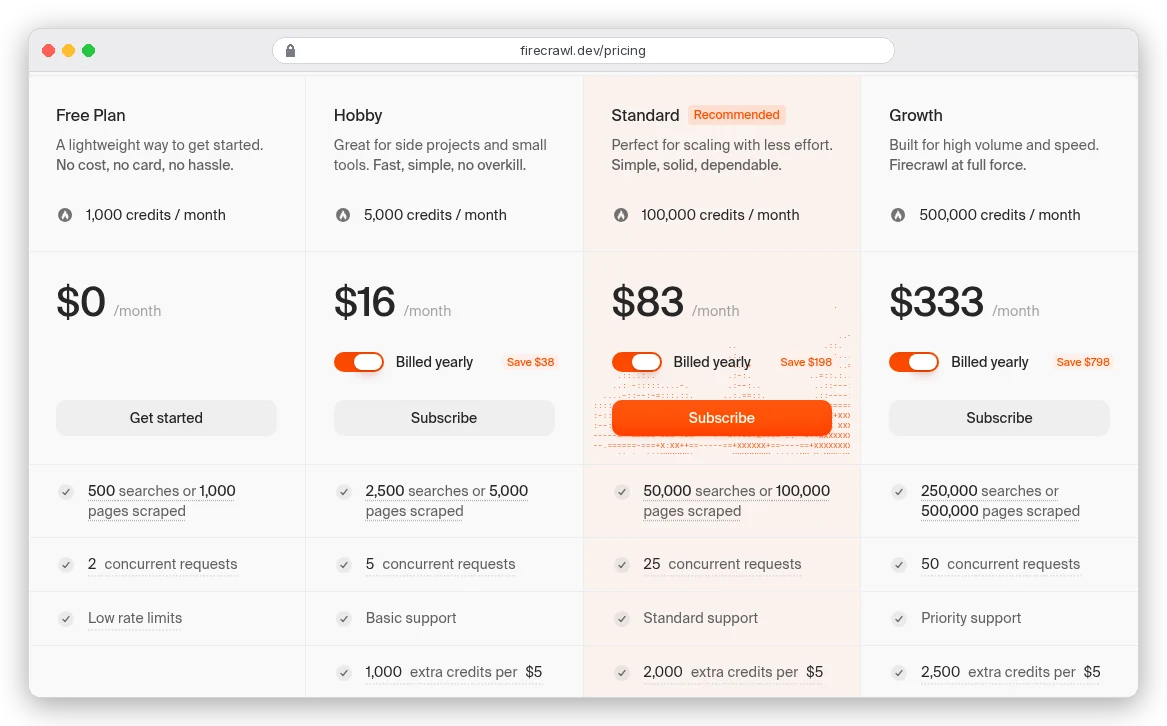Click 'Standard support' text
This screenshot has height=726, width=1167.
click(x=700, y=618)
